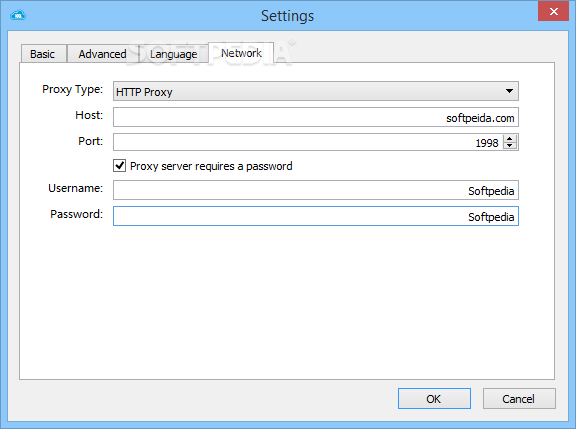Decrease the port number with down arrow
The width and height of the screenshot is (576, 429).
pos(510,146)
